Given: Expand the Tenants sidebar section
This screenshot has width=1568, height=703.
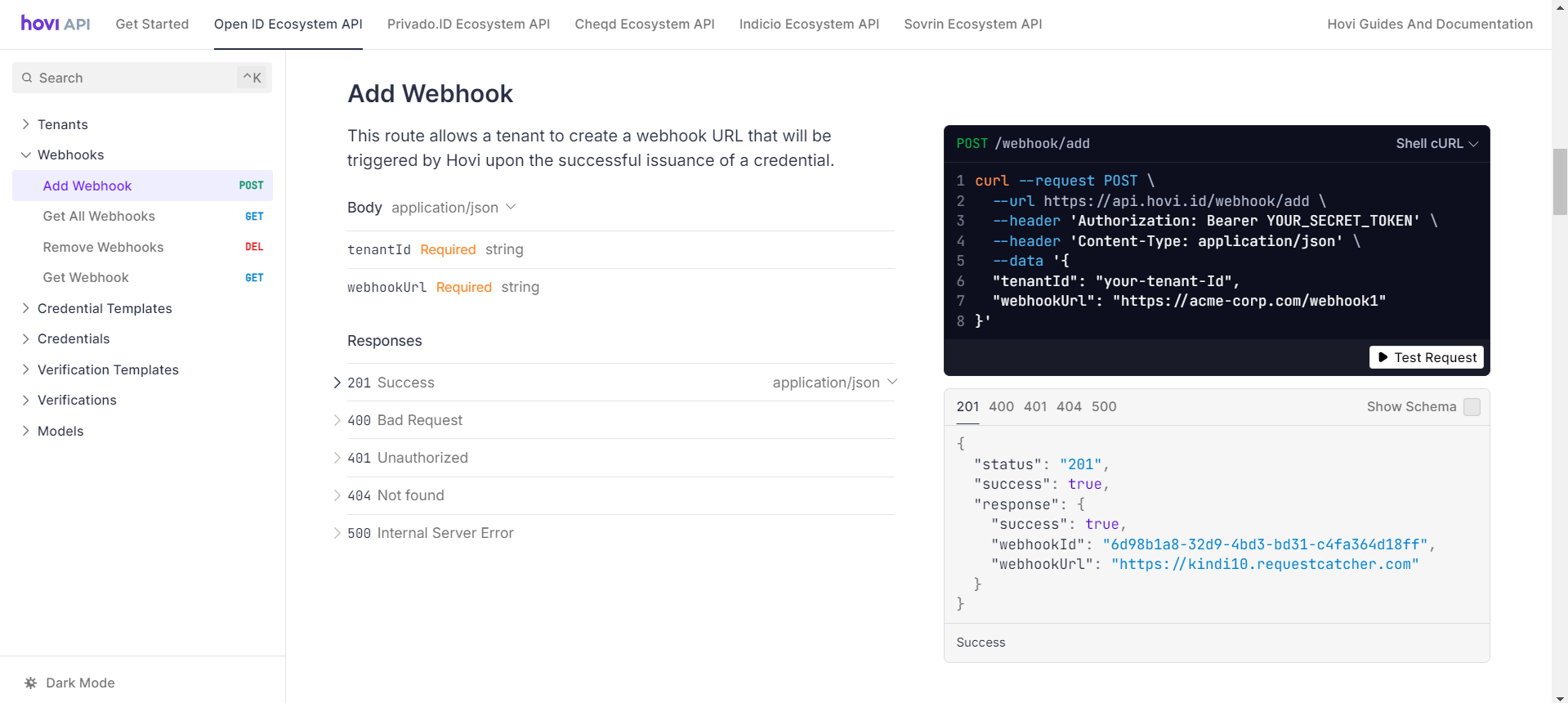Looking at the screenshot, I should click(x=26, y=124).
